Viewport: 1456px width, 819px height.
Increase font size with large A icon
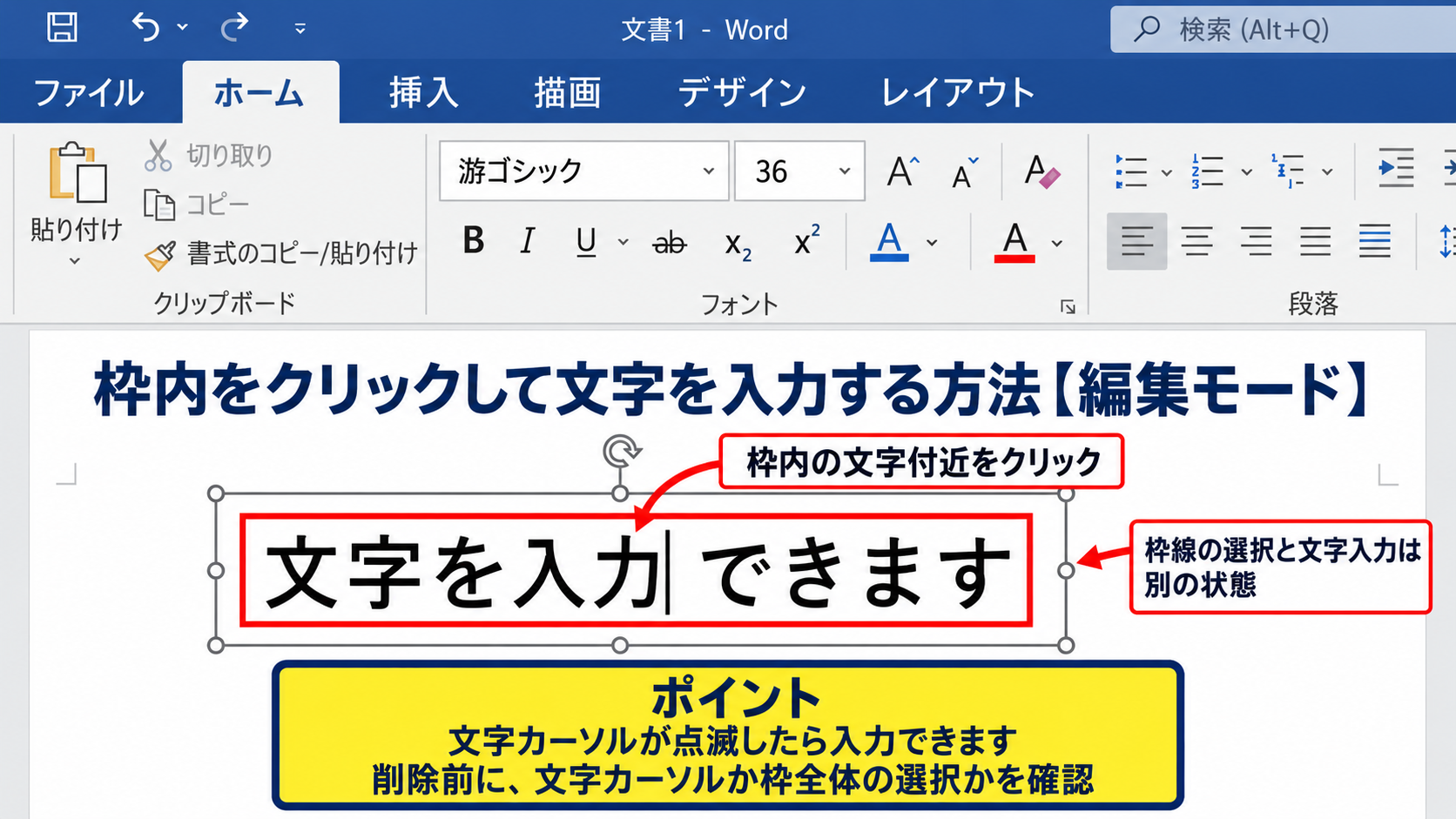tap(902, 171)
